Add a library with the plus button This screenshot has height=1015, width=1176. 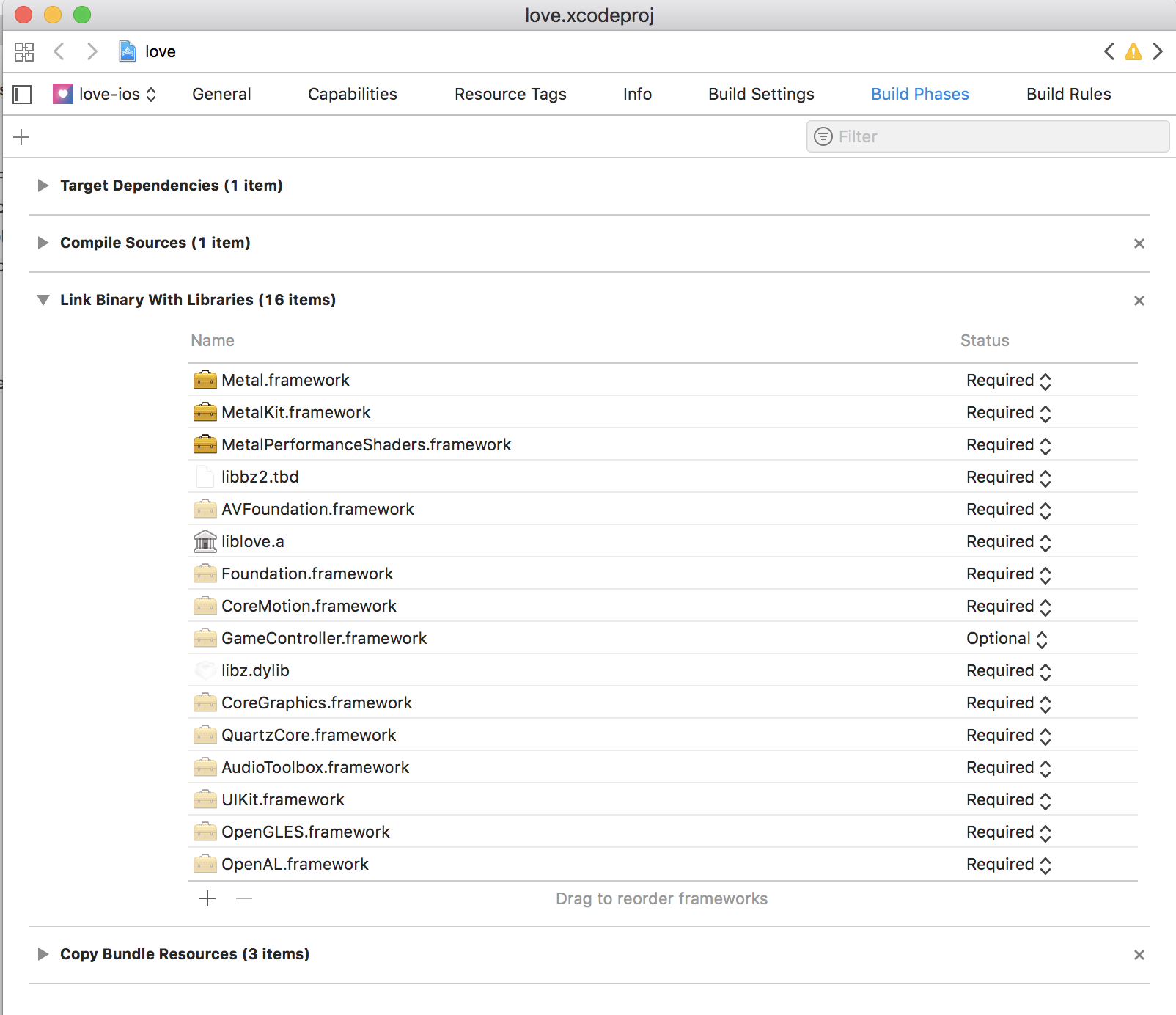pyautogui.click(x=207, y=898)
